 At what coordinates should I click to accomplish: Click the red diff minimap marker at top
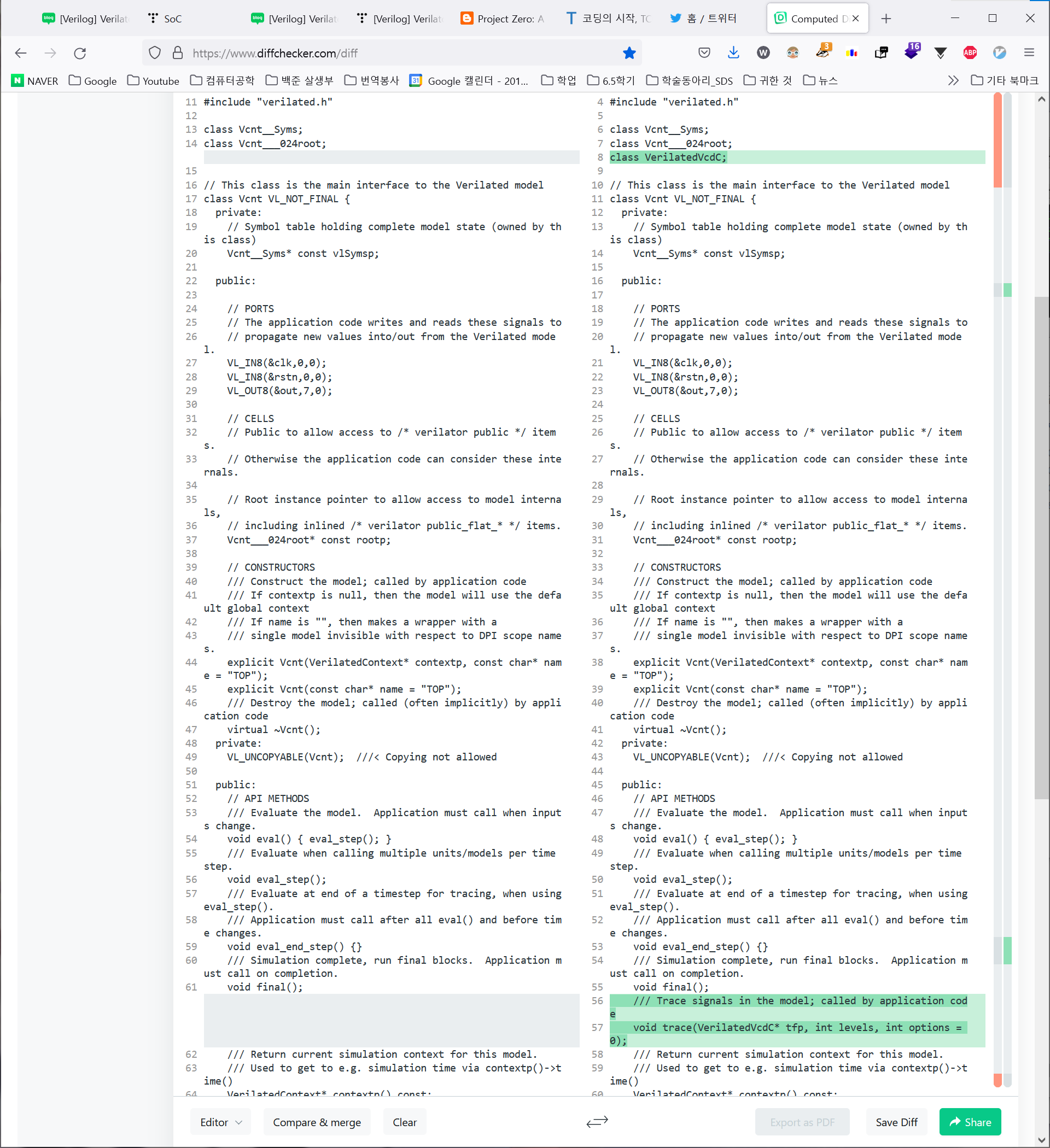coord(997,140)
